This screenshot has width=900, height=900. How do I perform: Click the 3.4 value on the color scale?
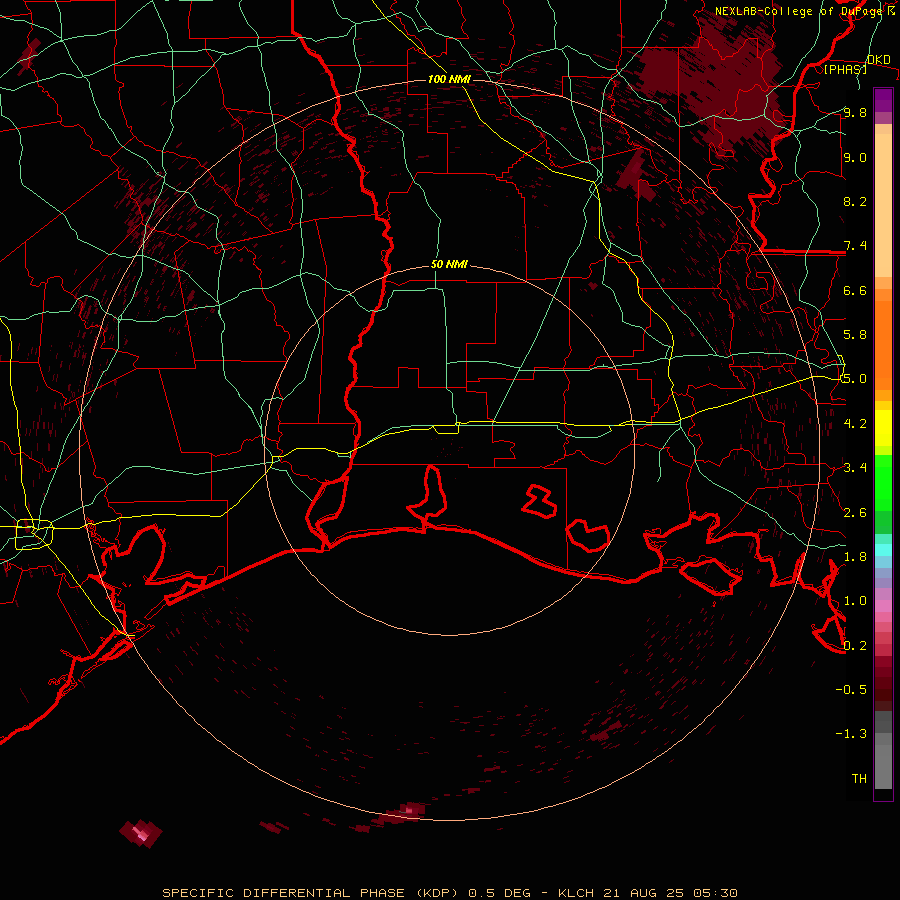tap(855, 468)
